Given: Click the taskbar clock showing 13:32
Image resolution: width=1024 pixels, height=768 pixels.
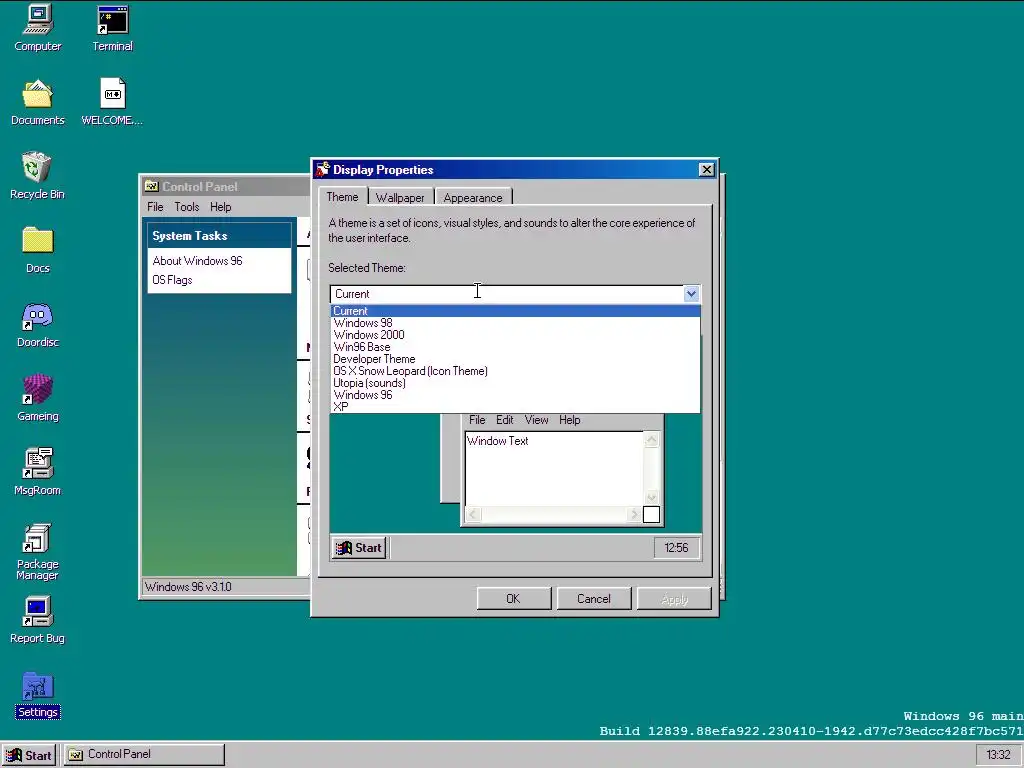Looking at the screenshot, I should pos(998,755).
